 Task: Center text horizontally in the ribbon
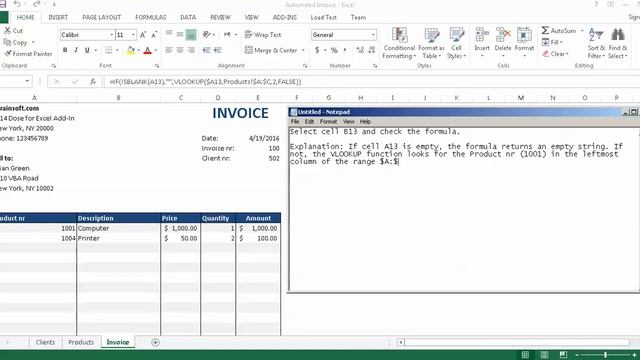180,50
